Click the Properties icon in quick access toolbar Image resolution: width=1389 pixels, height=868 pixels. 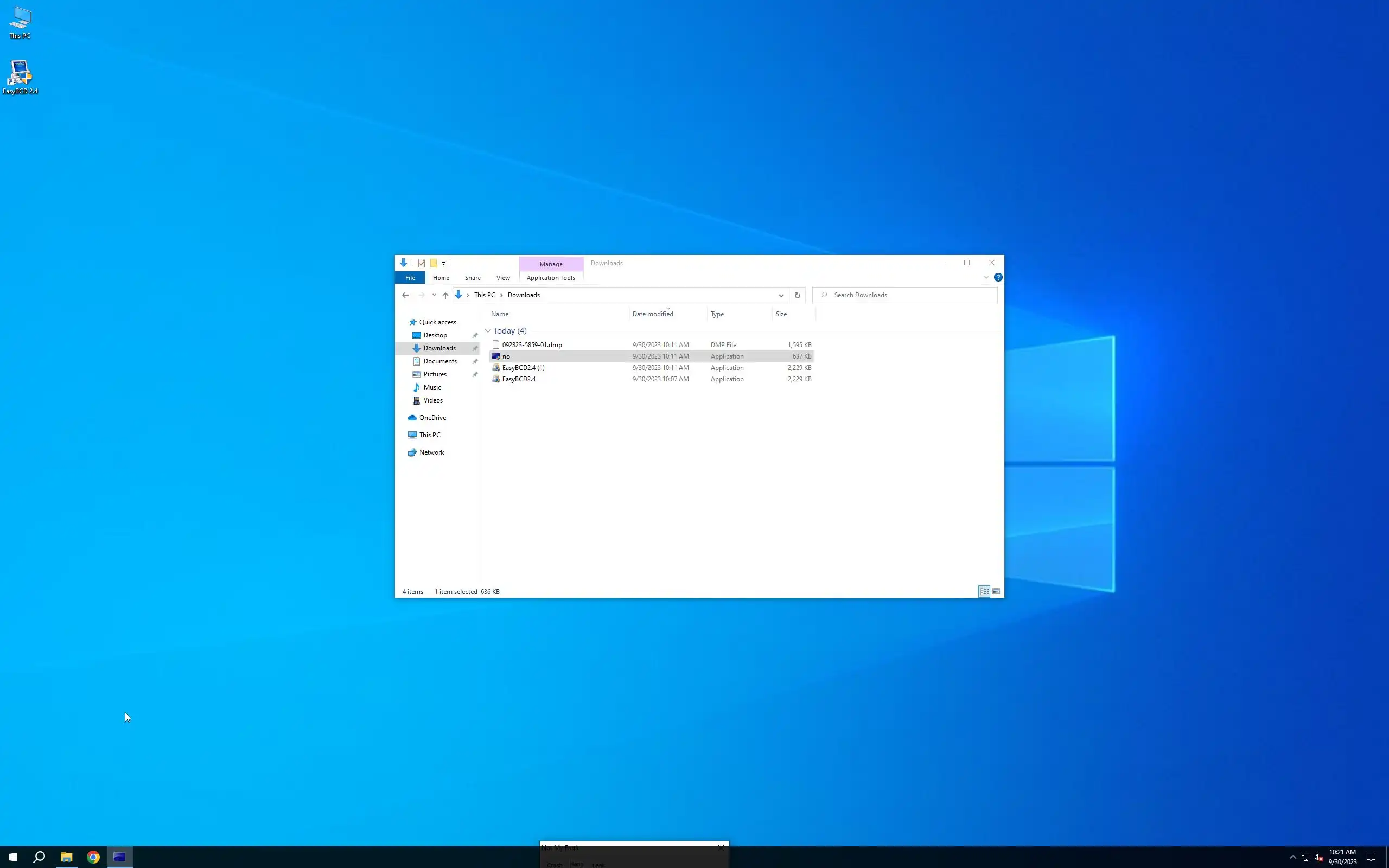(421, 263)
